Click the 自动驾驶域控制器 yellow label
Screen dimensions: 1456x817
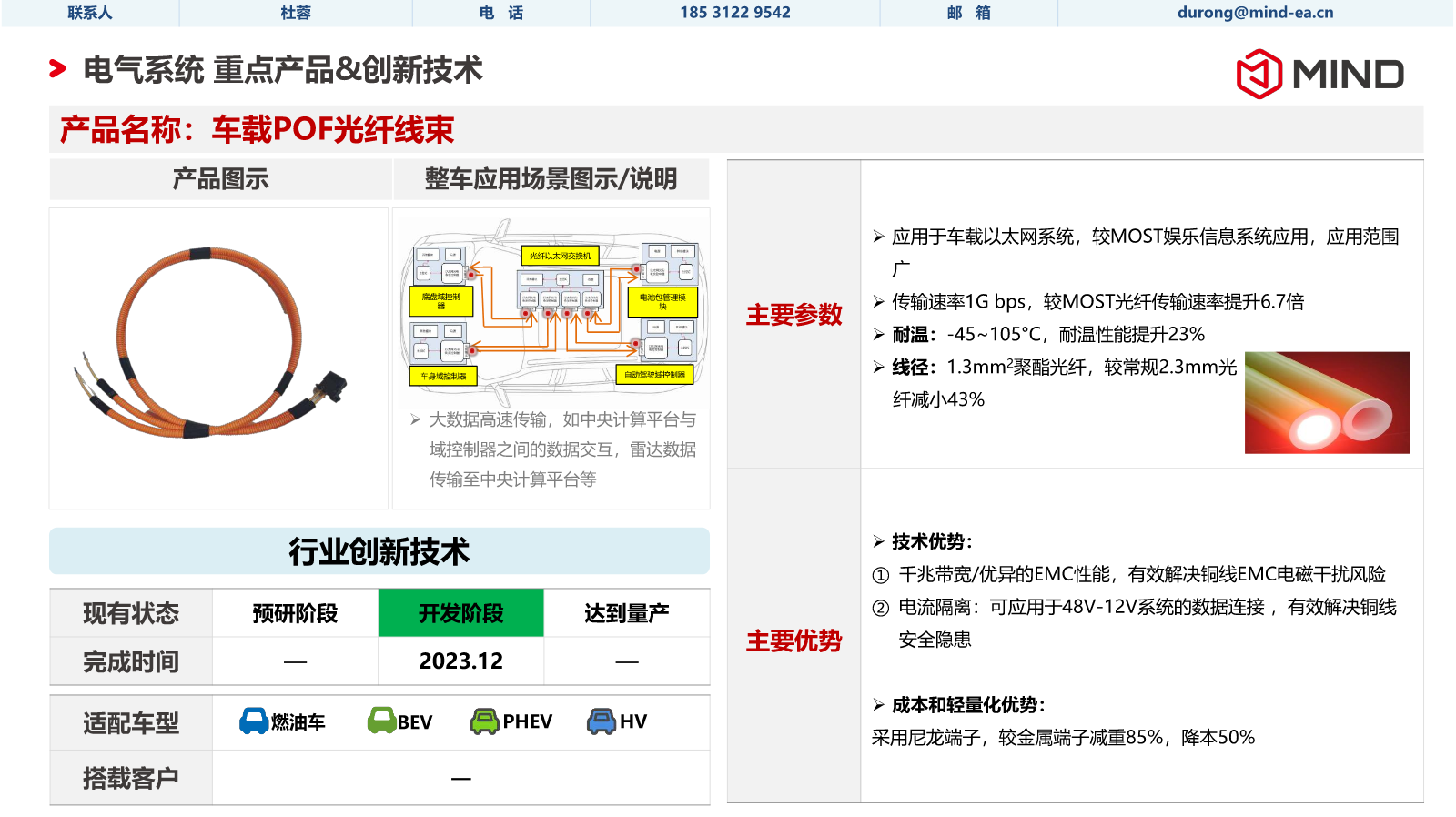point(654,375)
